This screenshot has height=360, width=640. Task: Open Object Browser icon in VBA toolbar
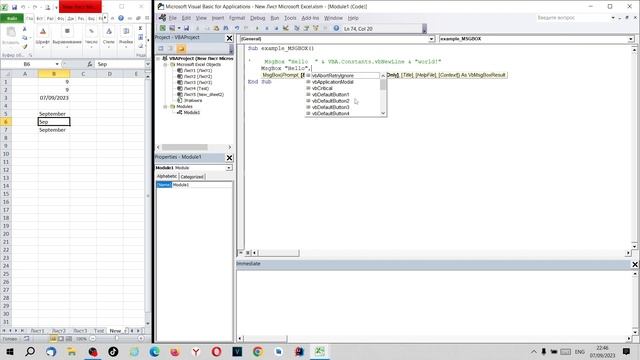coord(316,28)
